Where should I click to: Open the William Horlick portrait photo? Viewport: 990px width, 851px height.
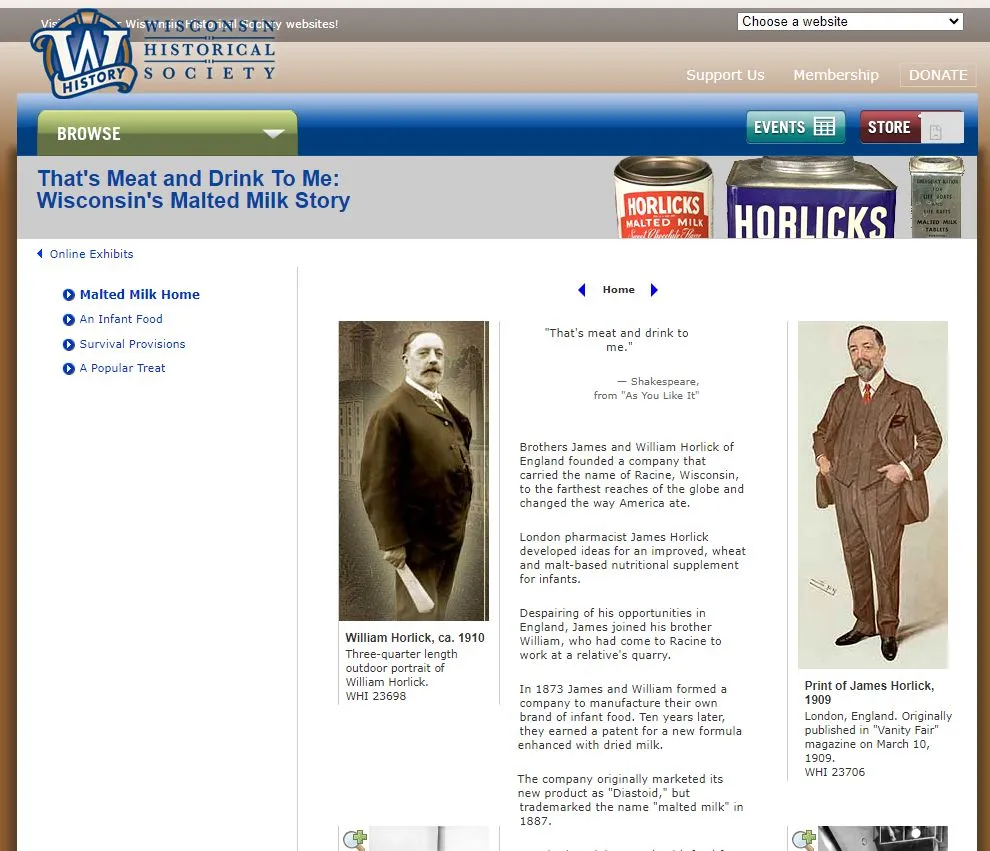point(414,471)
